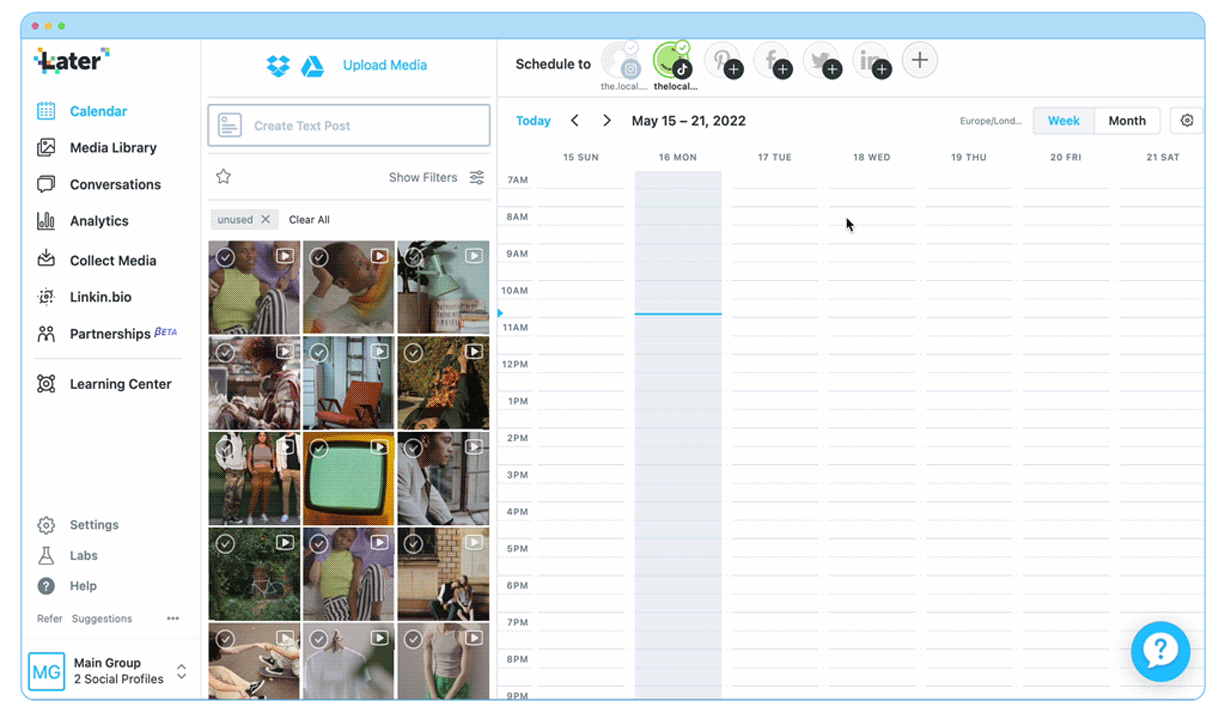Viewport: 1225px width, 713px height.
Task: Open the three-dot more menu near Suggestions
Action: pyautogui.click(x=173, y=619)
